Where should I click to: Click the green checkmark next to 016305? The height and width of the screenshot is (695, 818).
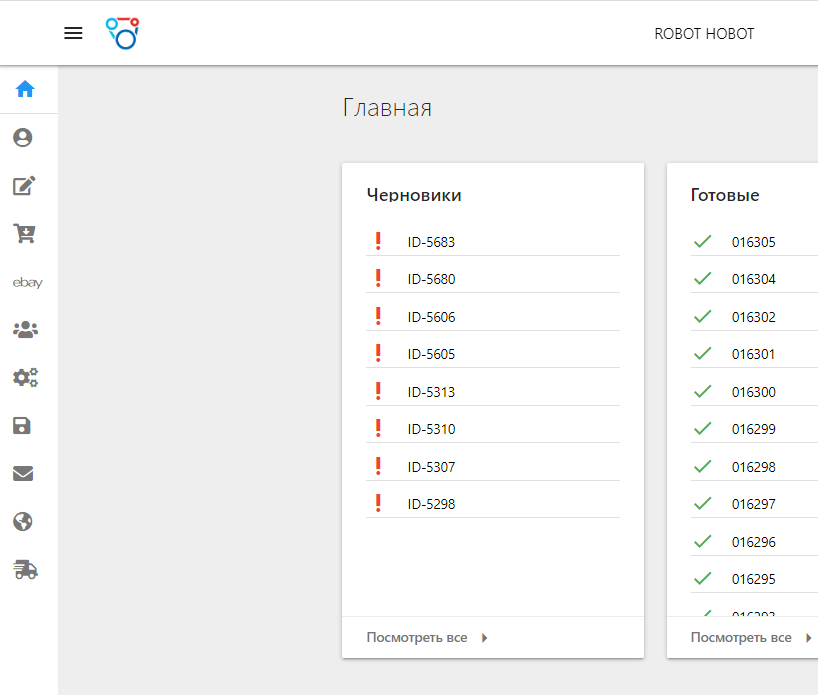(x=703, y=240)
